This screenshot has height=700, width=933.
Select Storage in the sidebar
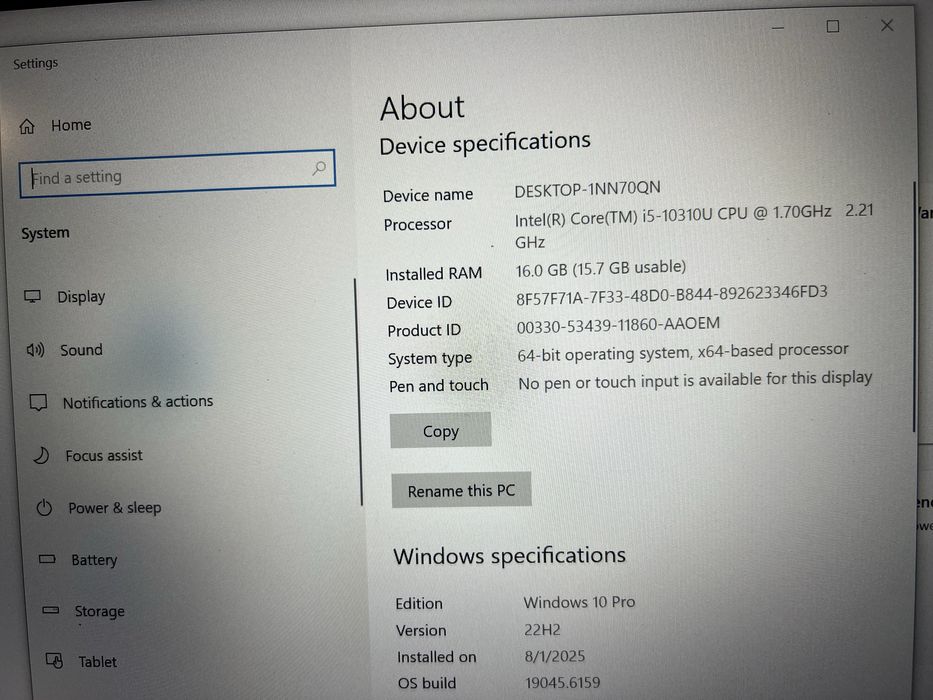coord(99,611)
